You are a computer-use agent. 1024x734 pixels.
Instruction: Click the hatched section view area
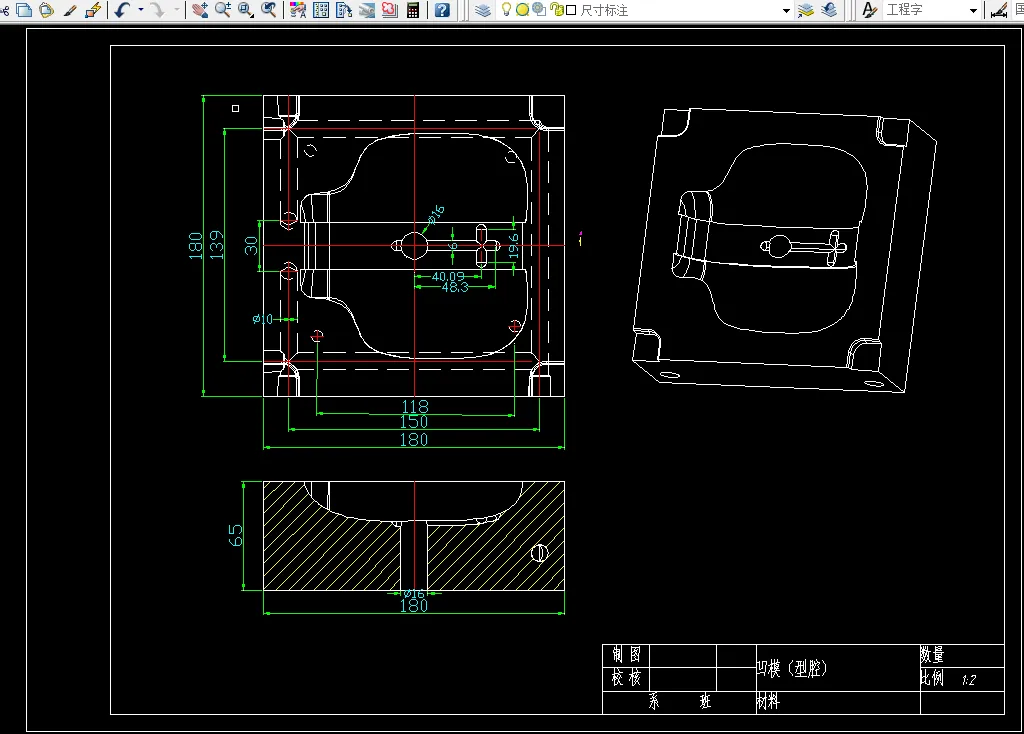[414, 536]
